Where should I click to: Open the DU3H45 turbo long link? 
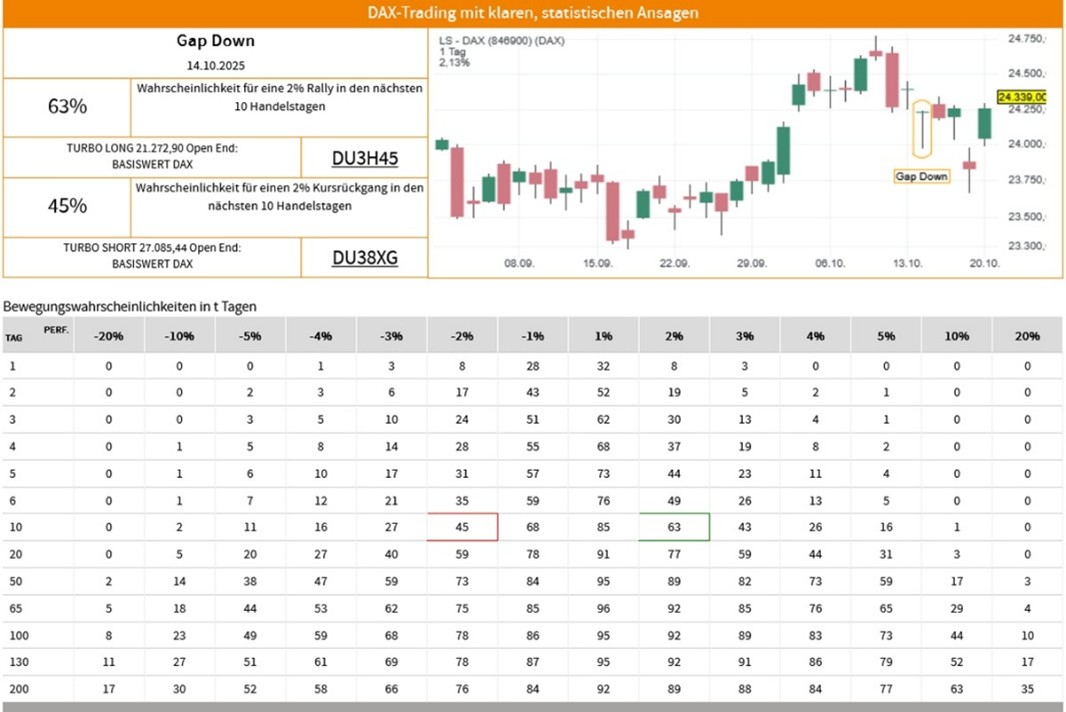click(x=364, y=158)
